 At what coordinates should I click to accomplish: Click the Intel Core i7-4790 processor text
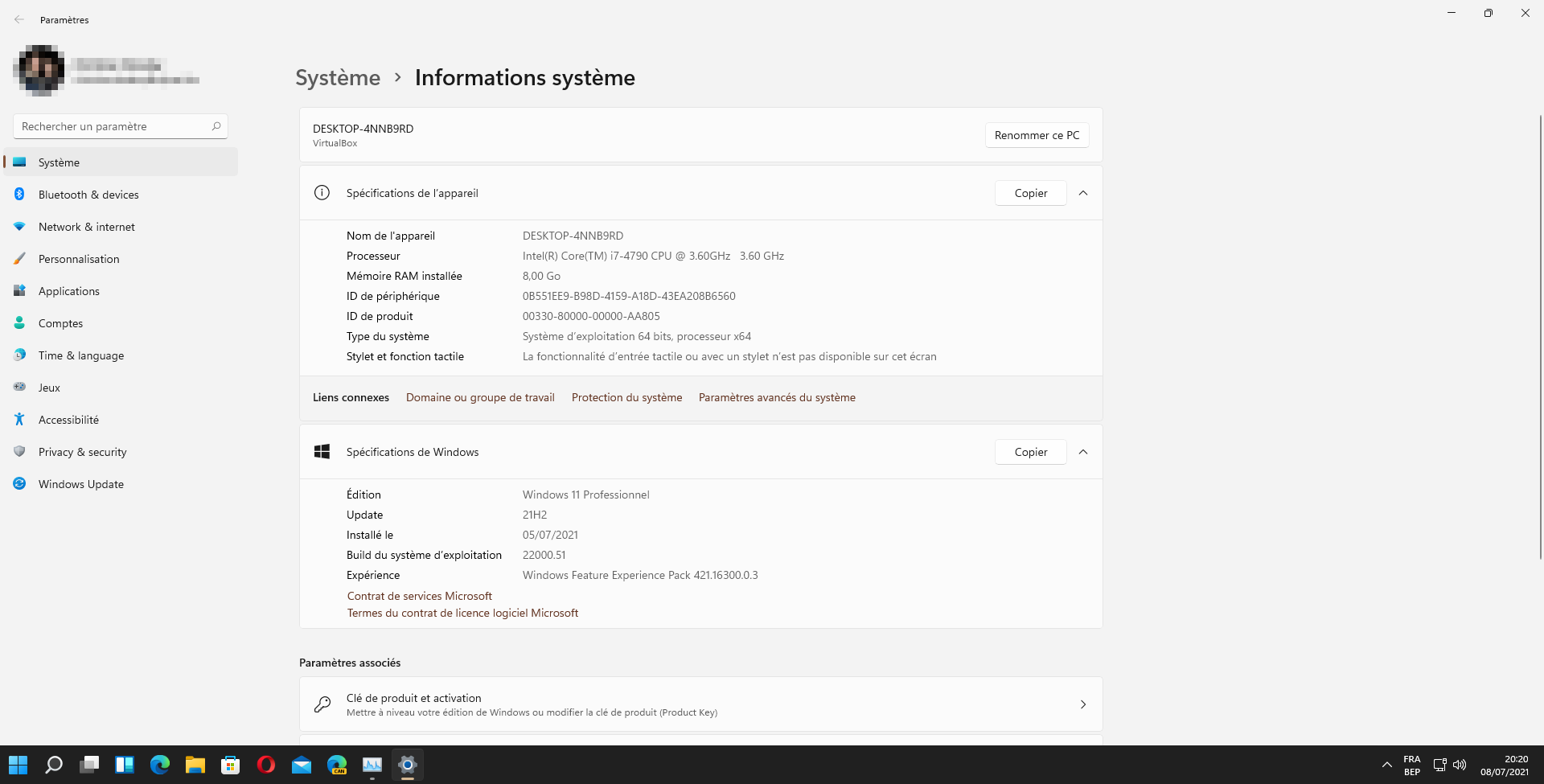point(653,256)
